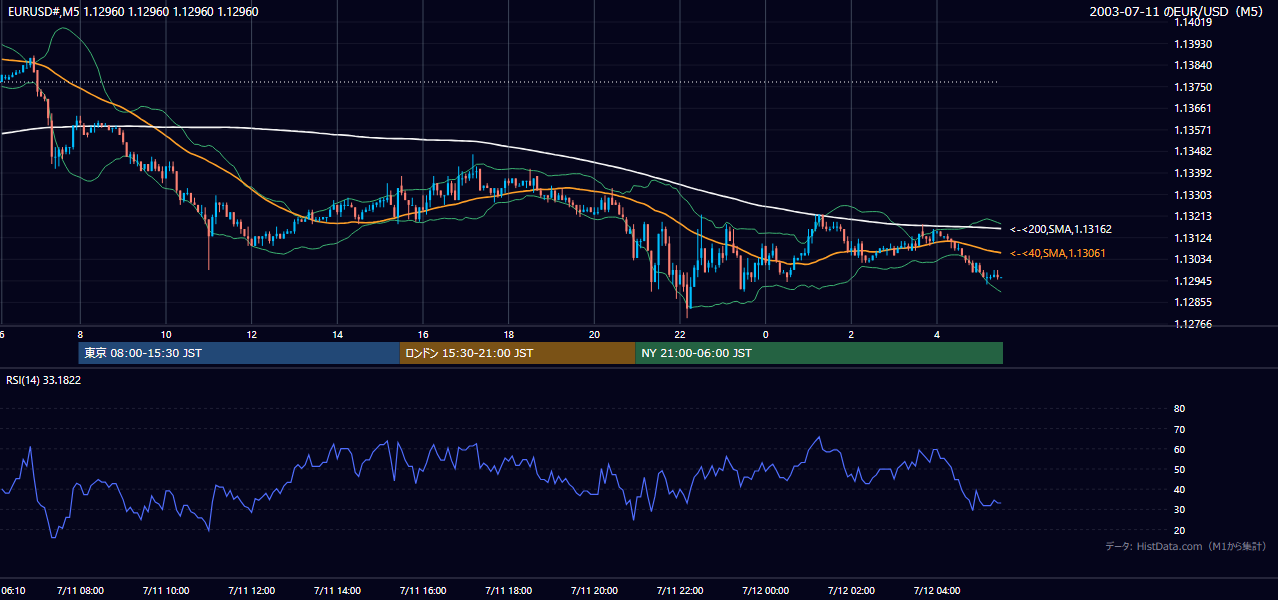
Task: Click price level 1.13303 on the price axis
Action: [1192, 195]
